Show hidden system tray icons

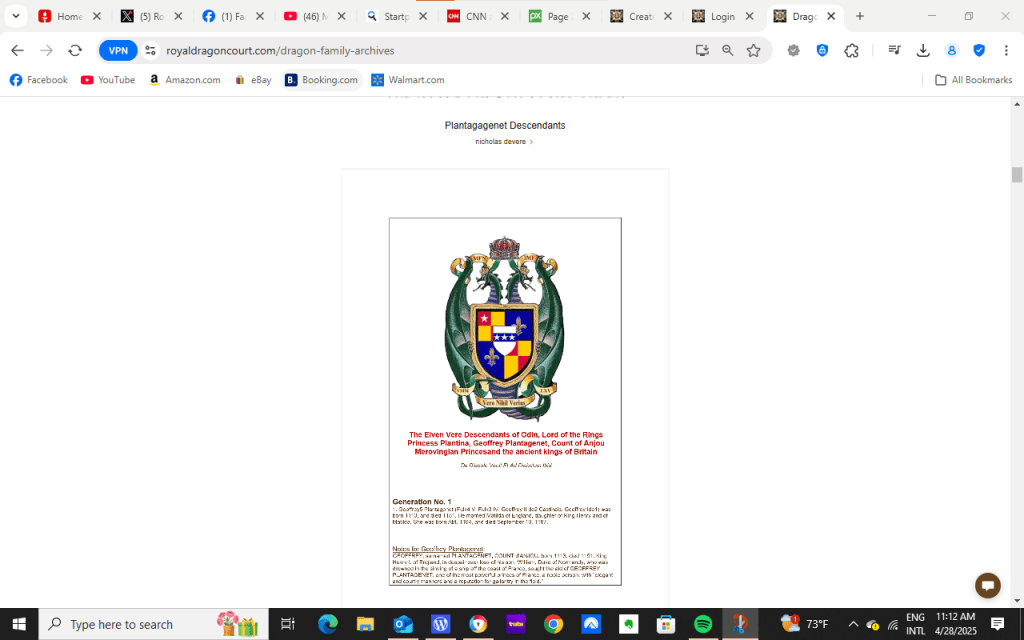853,624
